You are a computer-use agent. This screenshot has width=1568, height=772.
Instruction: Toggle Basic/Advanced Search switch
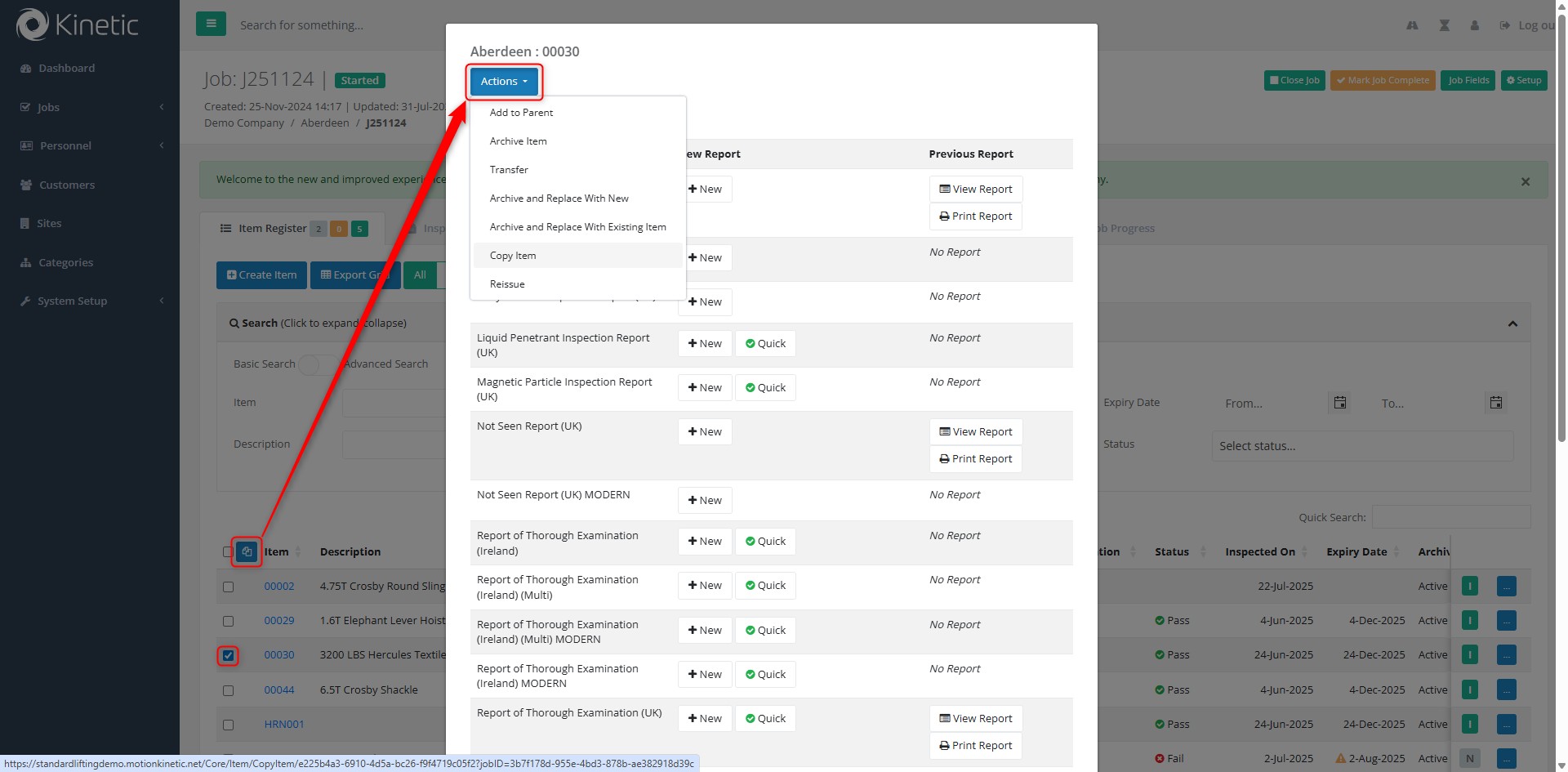point(317,364)
